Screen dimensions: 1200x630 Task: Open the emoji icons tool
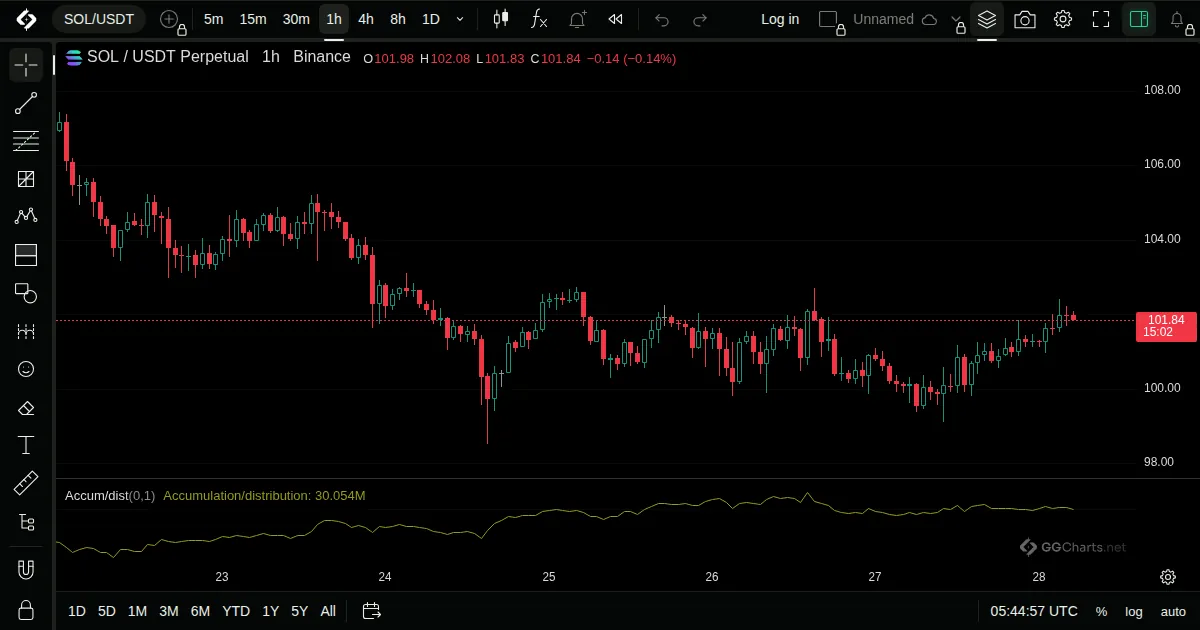coord(26,369)
